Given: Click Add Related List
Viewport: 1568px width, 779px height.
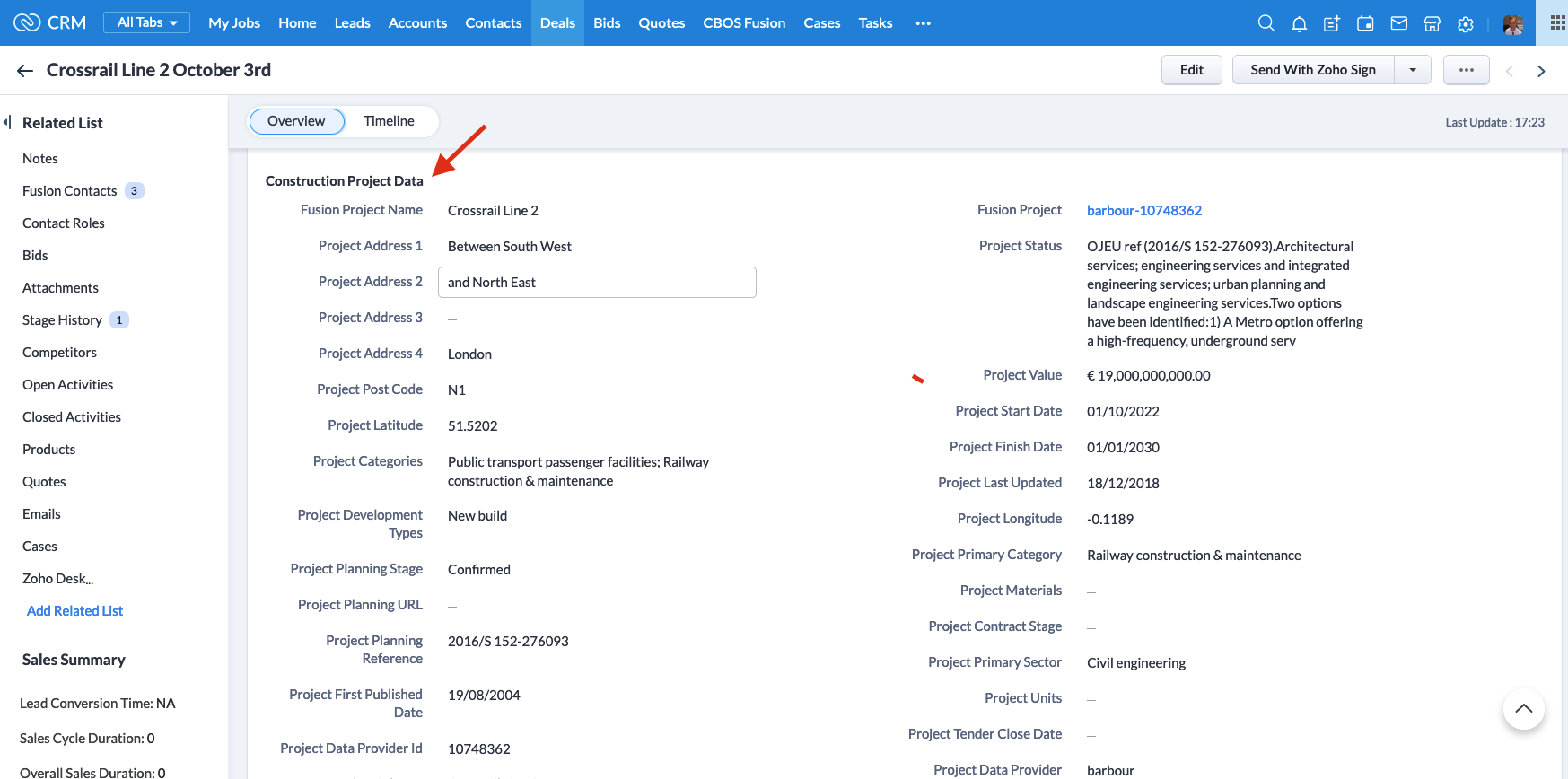Looking at the screenshot, I should click(75, 611).
